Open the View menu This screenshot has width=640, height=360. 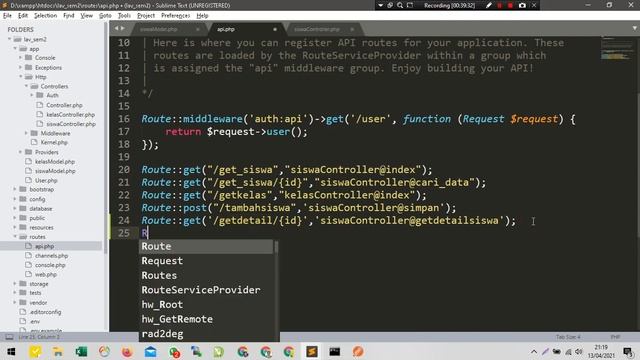[87, 16]
